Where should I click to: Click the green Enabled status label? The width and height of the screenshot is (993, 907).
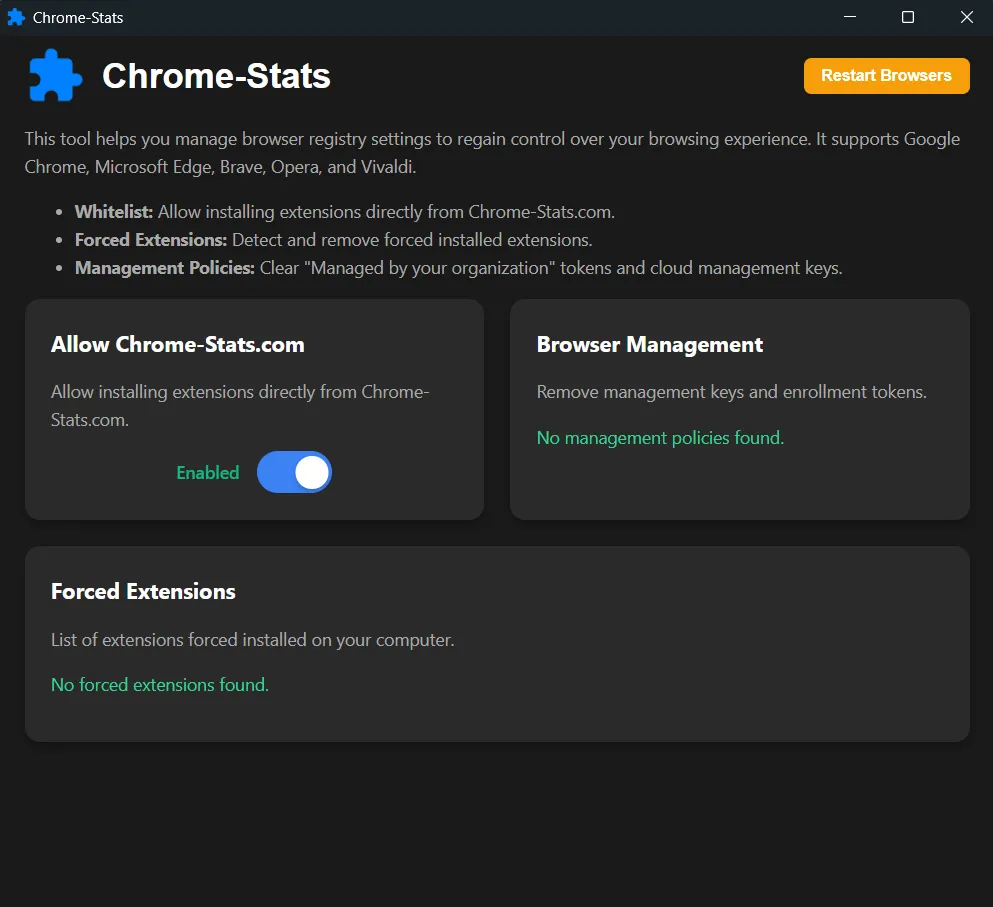point(208,473)
